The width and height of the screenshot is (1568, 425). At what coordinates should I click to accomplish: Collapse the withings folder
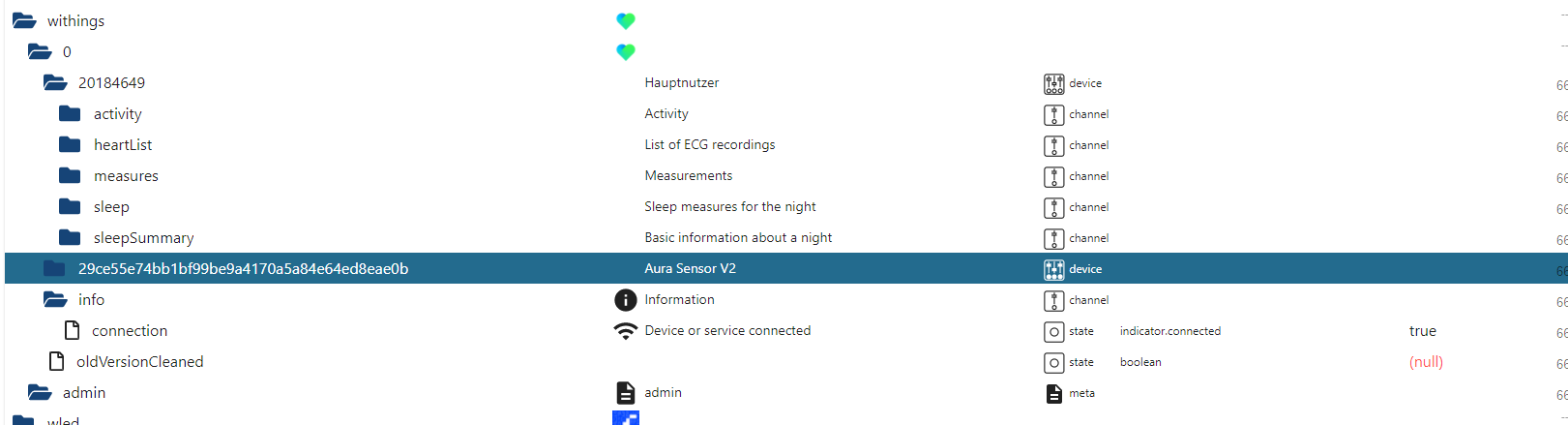click(24, 20)
